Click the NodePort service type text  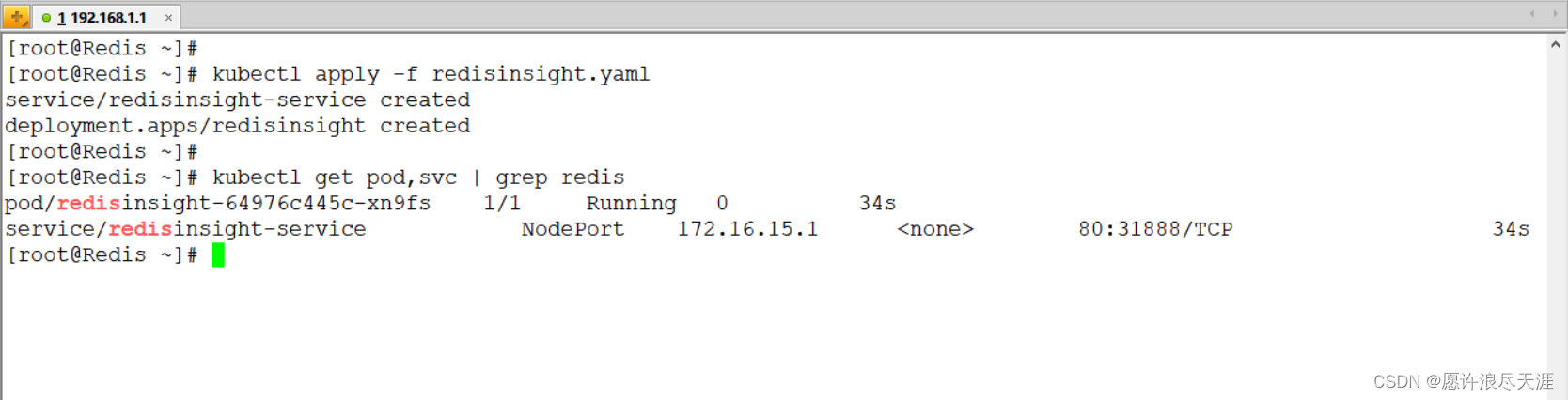(572, 229)
